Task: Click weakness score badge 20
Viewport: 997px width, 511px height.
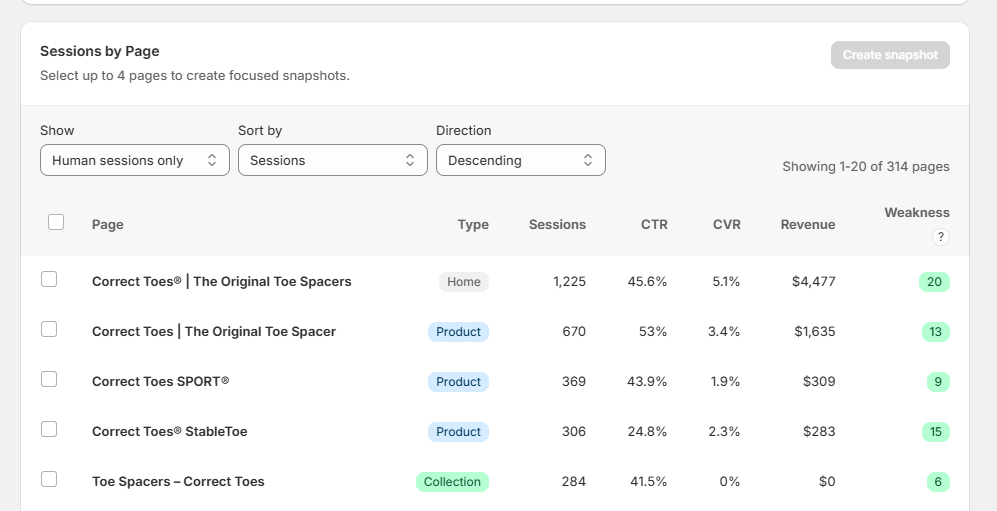Action: tap(934, 282)
